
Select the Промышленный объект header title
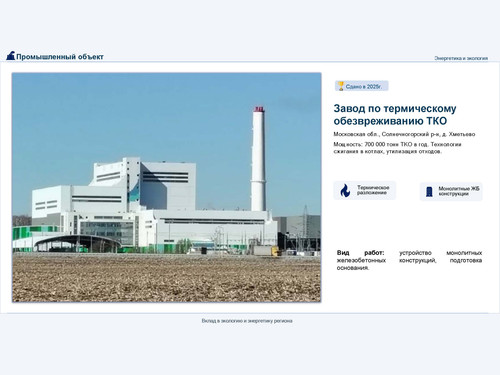pyautogui.click(x=60, y=57)
